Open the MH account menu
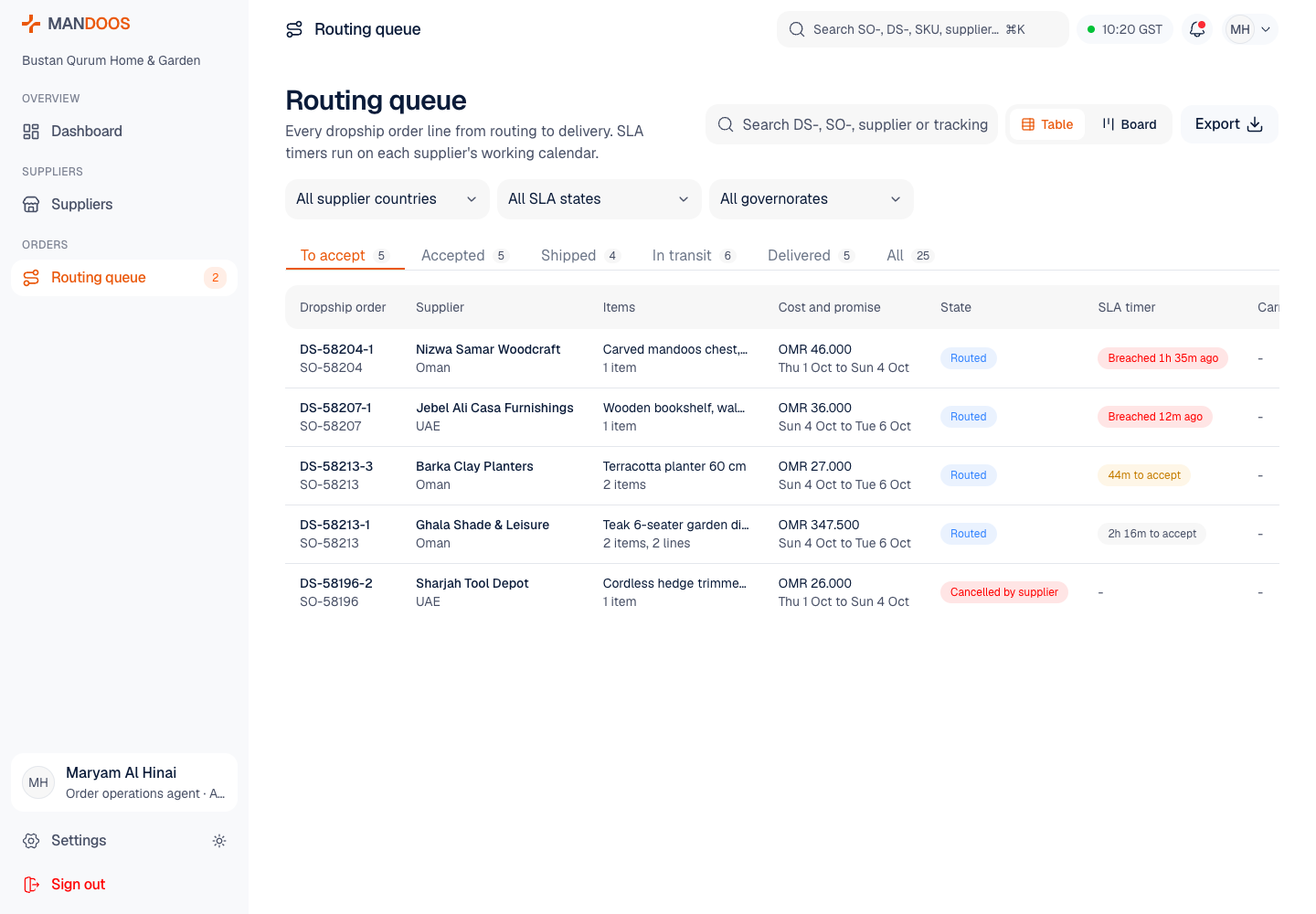Image resolution: width=1316 pixels, height=914 pixels. coord(1250,29)
